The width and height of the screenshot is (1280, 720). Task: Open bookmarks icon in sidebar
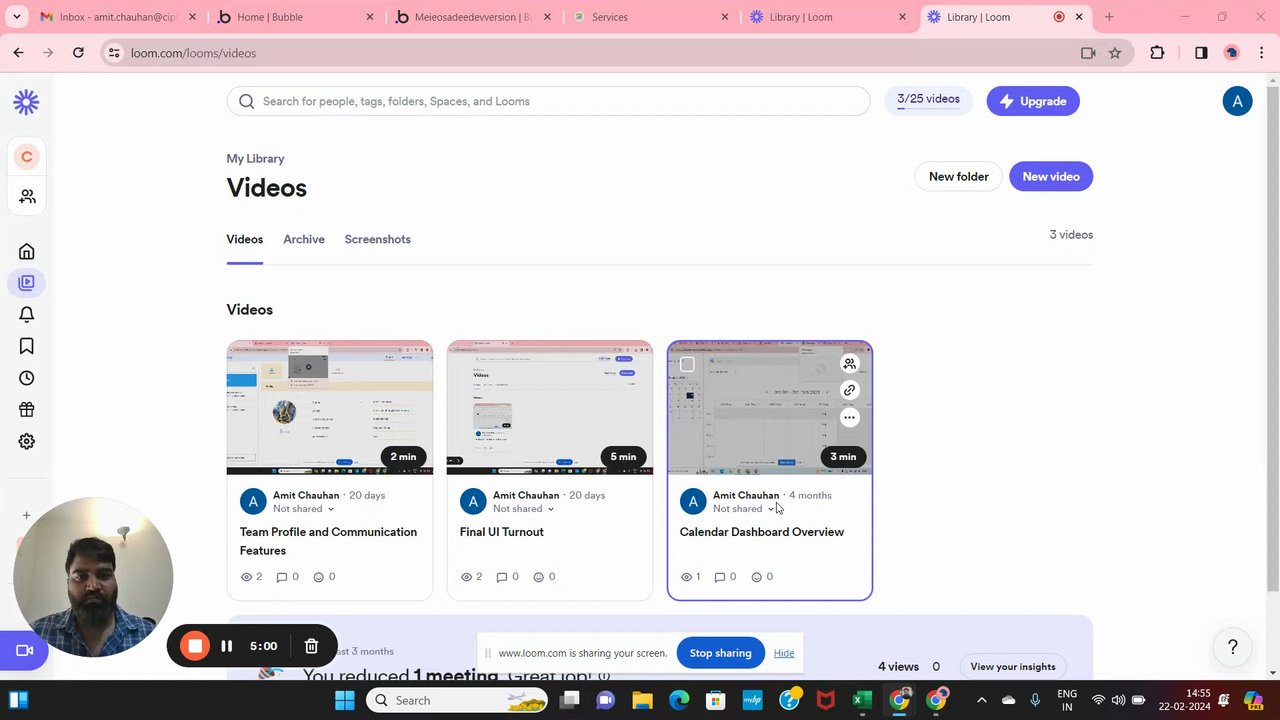pyautogui.click(x=27, y=346)
